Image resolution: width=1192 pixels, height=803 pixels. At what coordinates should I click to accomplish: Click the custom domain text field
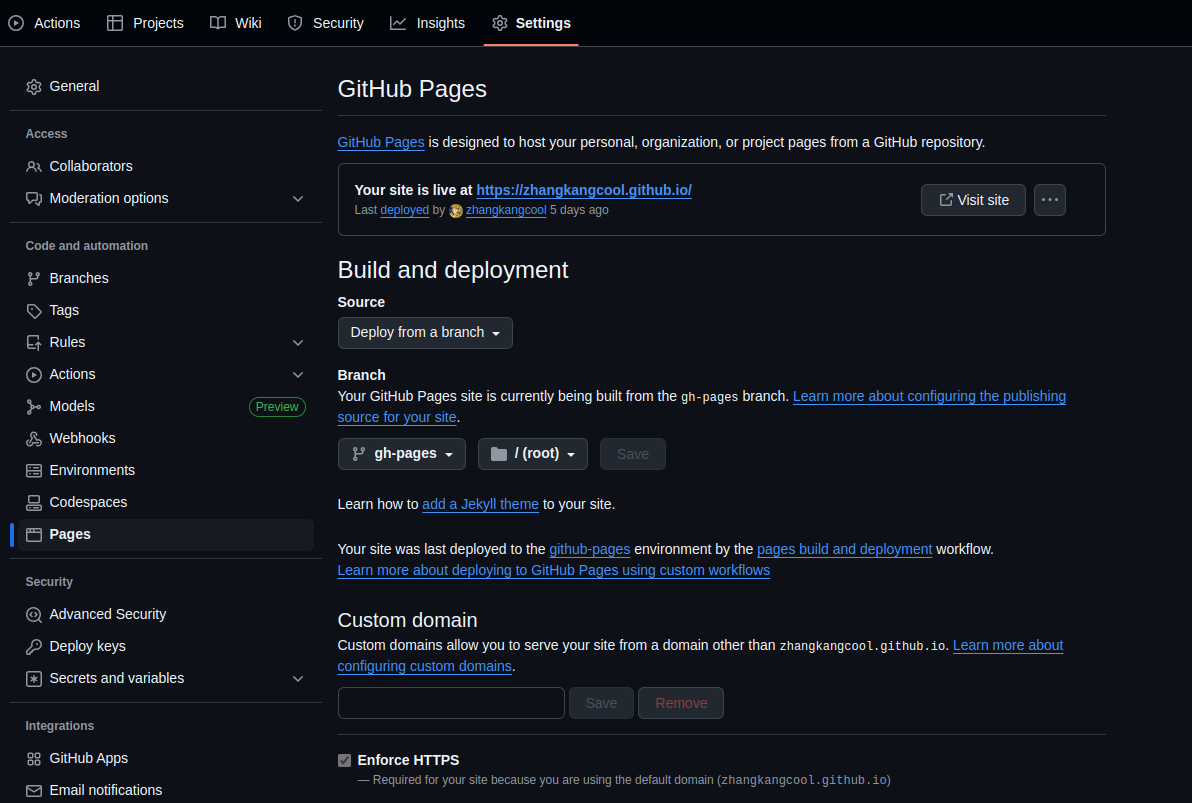point(451,703)
